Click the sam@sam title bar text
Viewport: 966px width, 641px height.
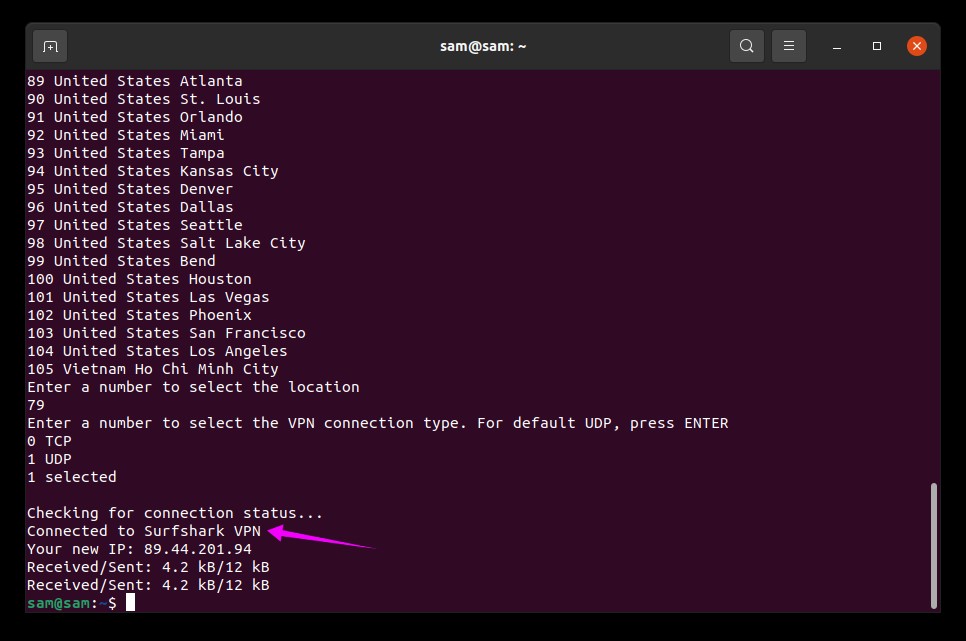pyautogui.click(x=483, y=46)
